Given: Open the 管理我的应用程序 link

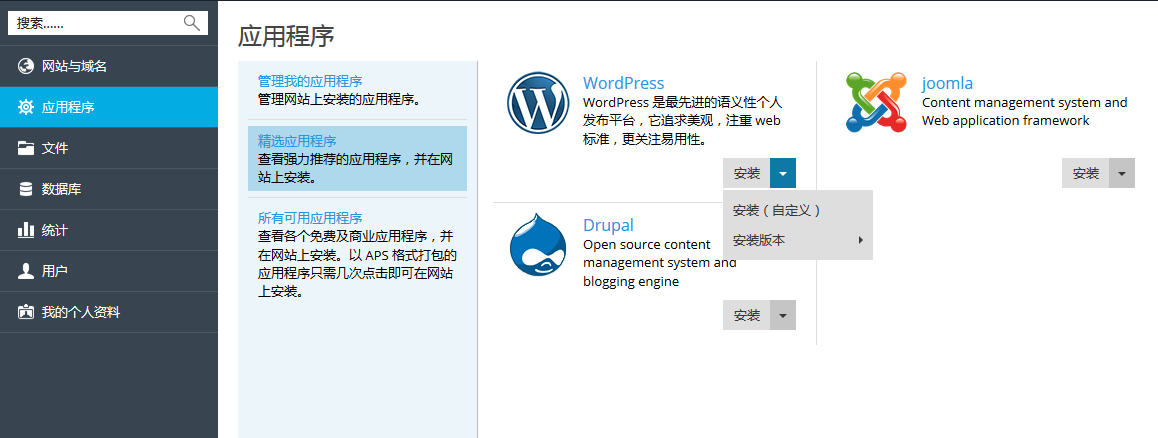Looking at the screenshot, I should click(x=310, y=81).
